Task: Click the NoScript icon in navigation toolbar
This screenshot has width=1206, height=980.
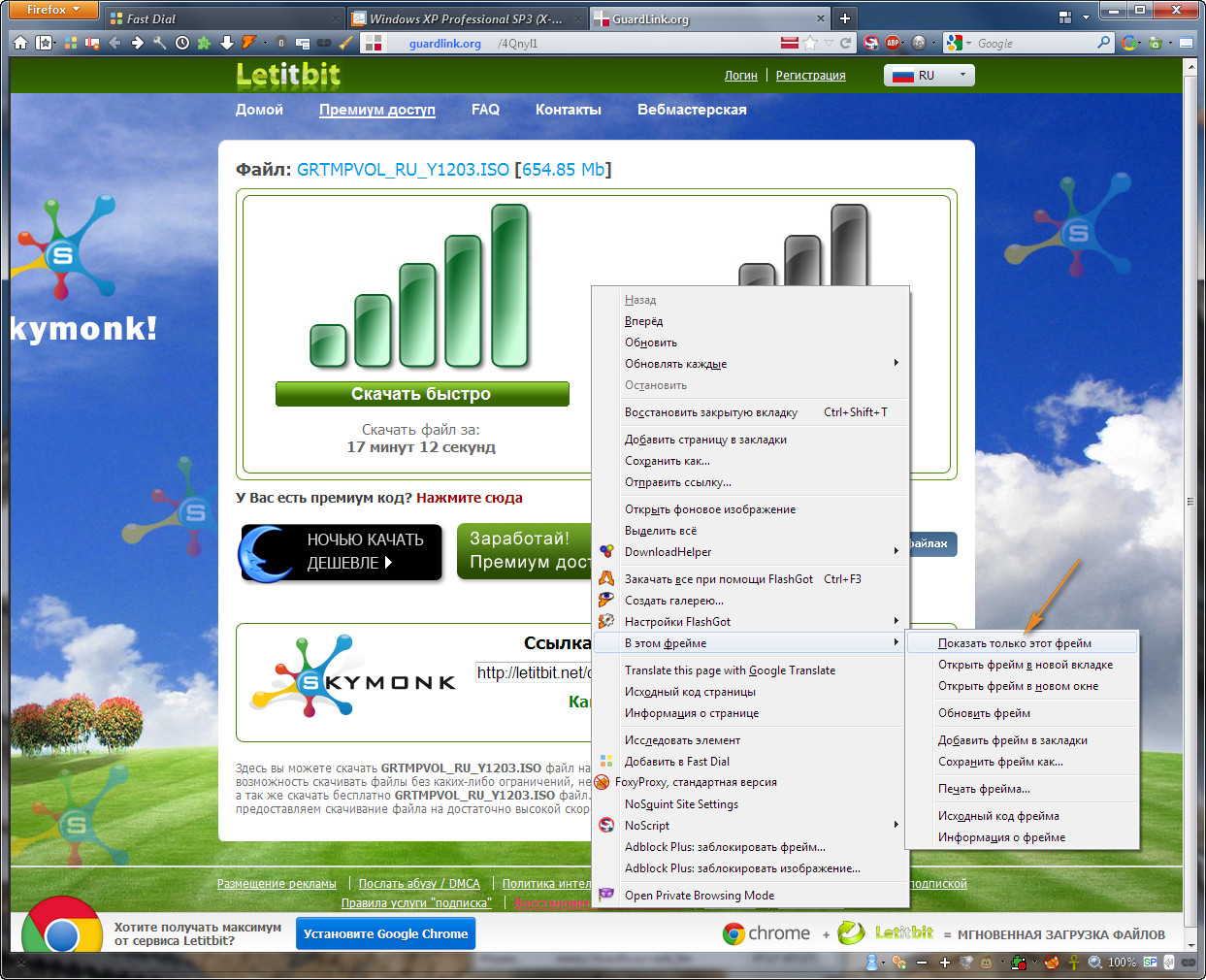Action: pos(871,43)
